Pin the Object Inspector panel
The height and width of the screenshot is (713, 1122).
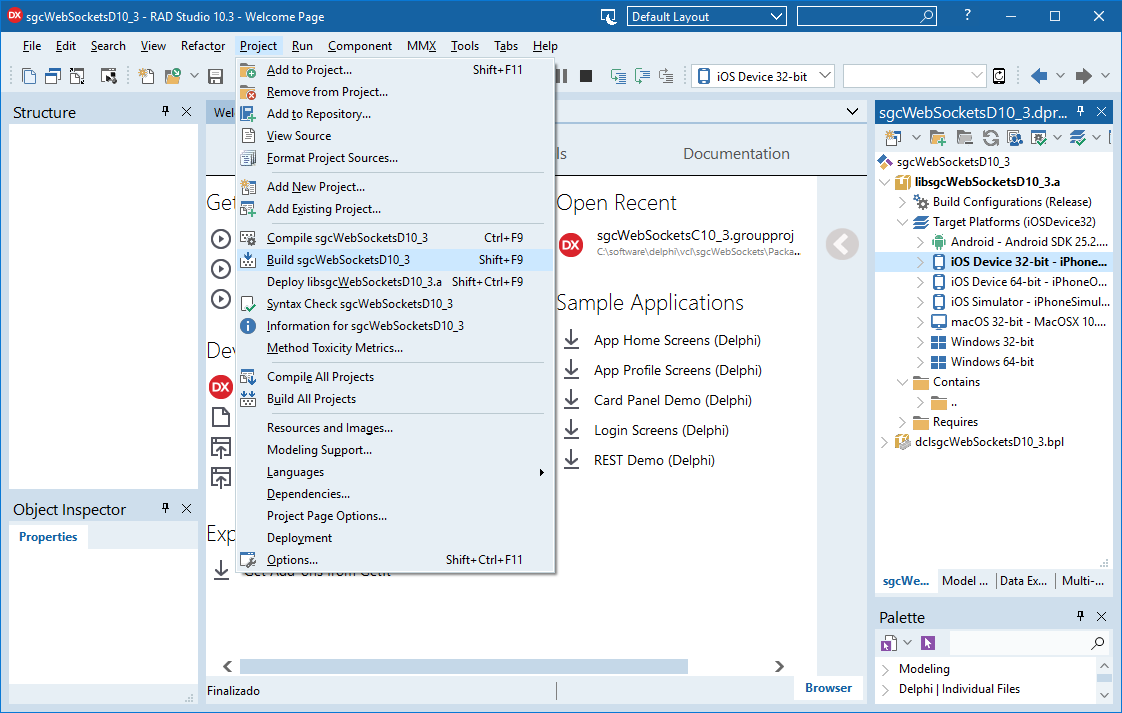165,508
